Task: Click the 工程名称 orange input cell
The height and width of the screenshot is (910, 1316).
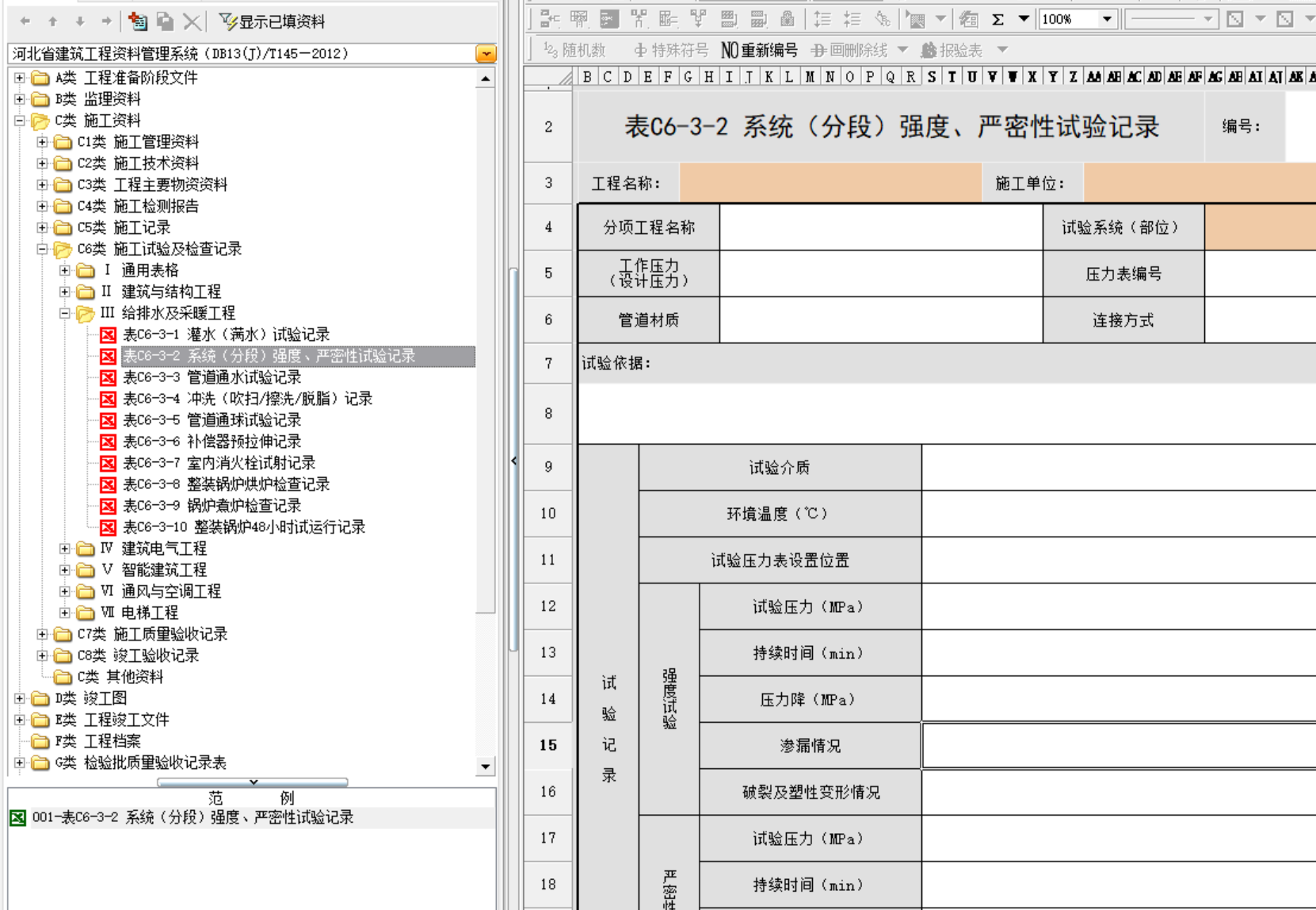Action: [x=830, y=183]
